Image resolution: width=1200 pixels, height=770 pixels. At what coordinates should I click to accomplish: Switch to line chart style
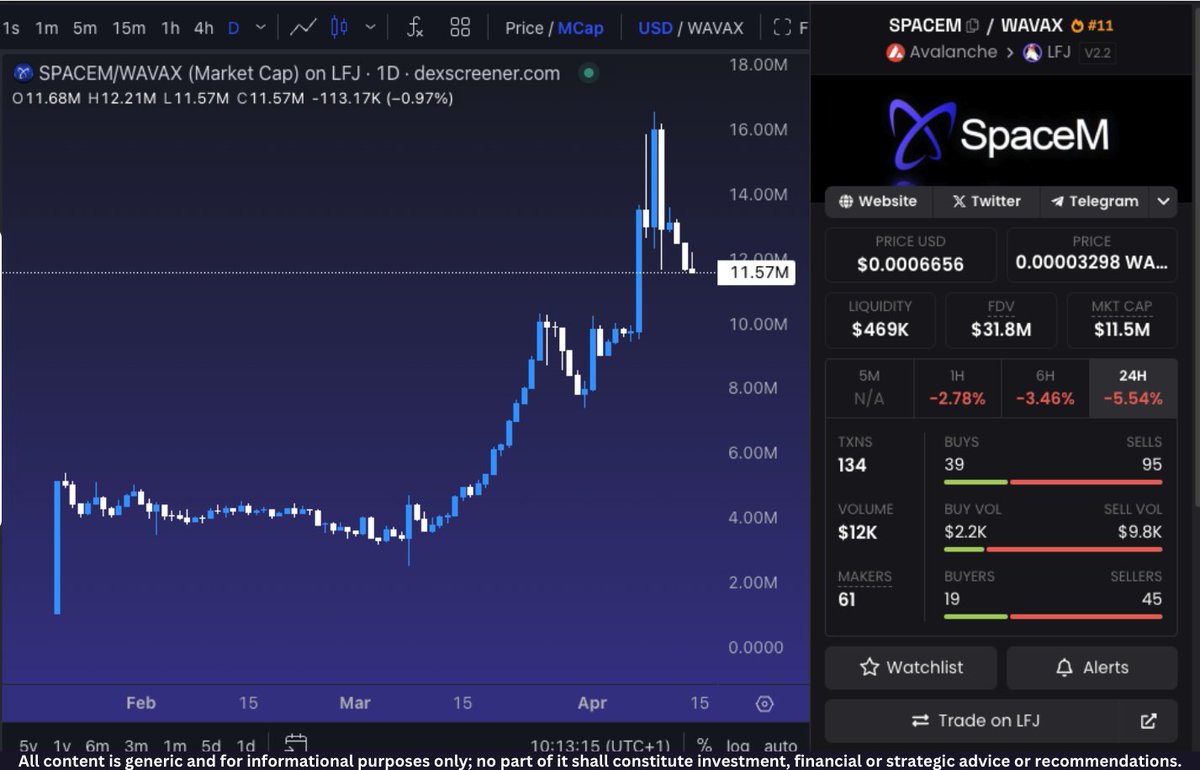point(303,28)
